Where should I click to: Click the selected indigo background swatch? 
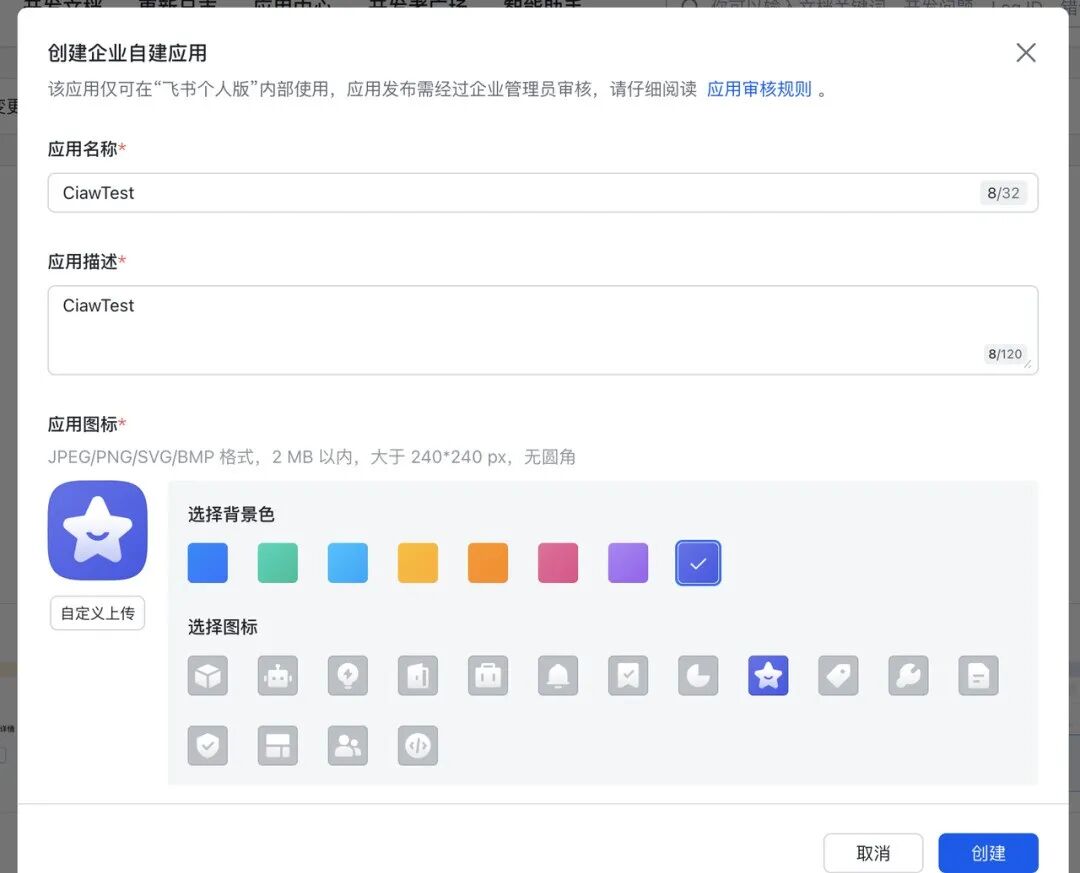(698, 563)
